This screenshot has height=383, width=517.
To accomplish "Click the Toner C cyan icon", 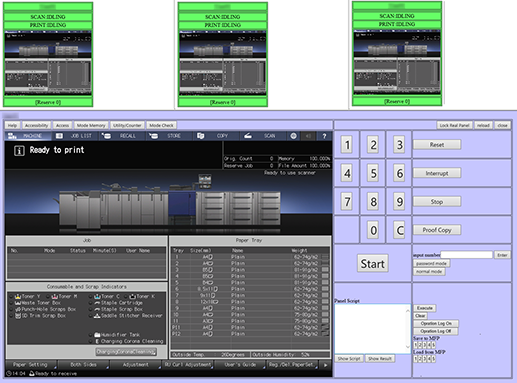I will pos(97,296).
